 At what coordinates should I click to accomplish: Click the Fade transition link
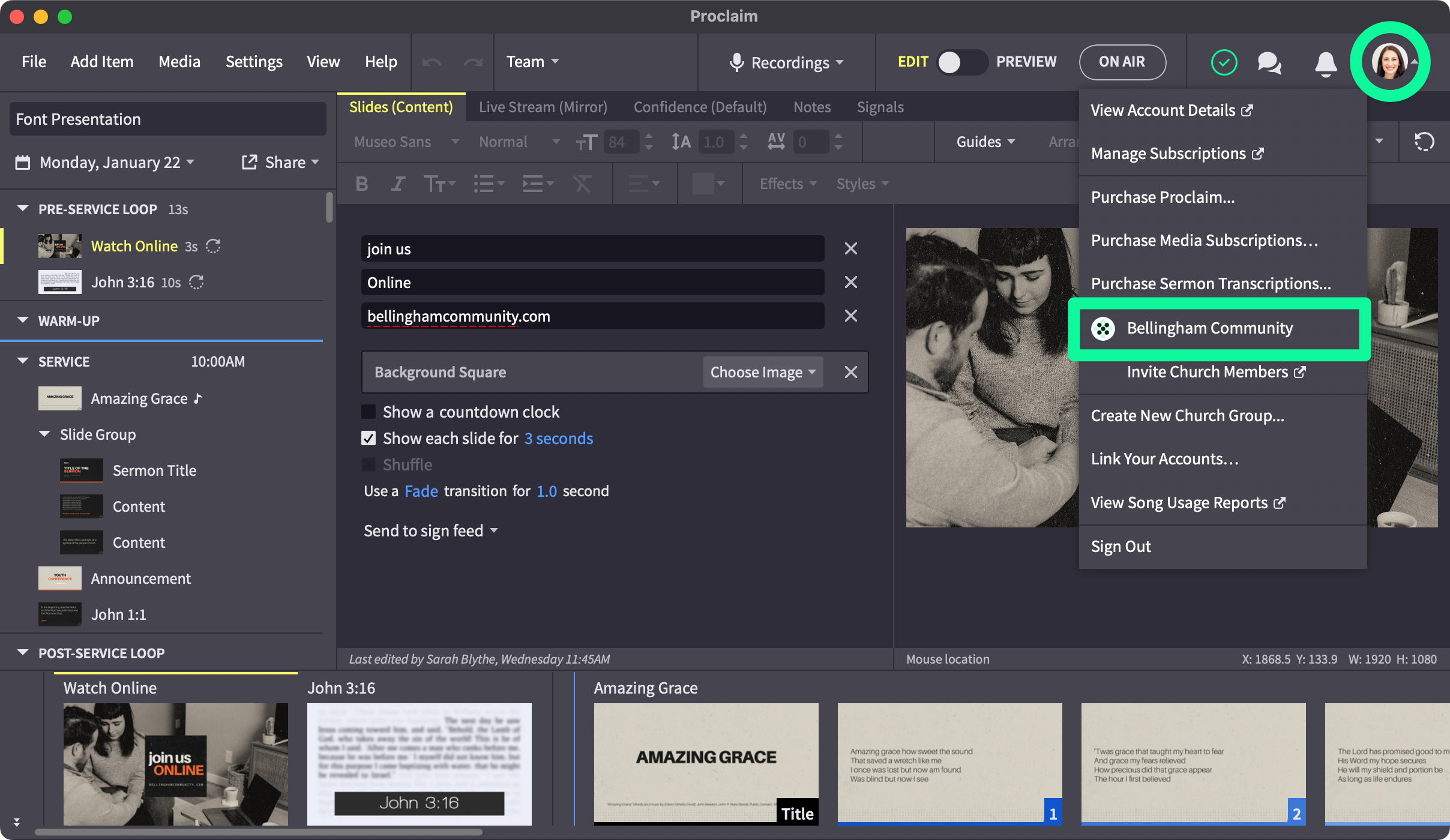coord(421,491)
